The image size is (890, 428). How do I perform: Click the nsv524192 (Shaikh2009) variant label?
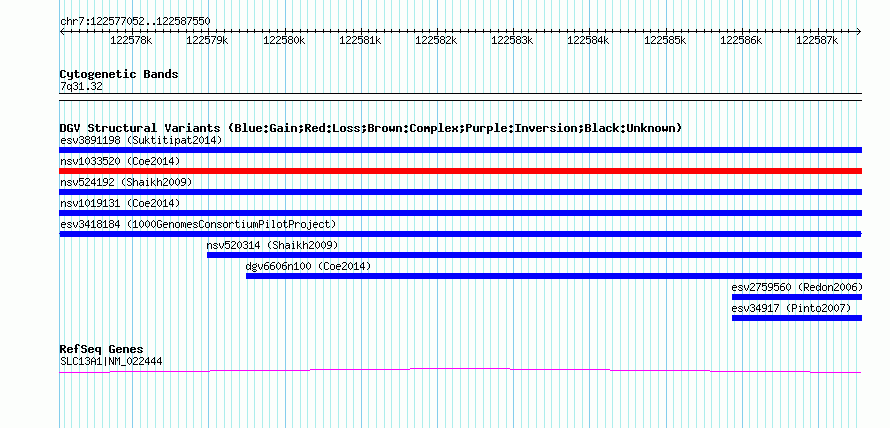coord(126,182)
